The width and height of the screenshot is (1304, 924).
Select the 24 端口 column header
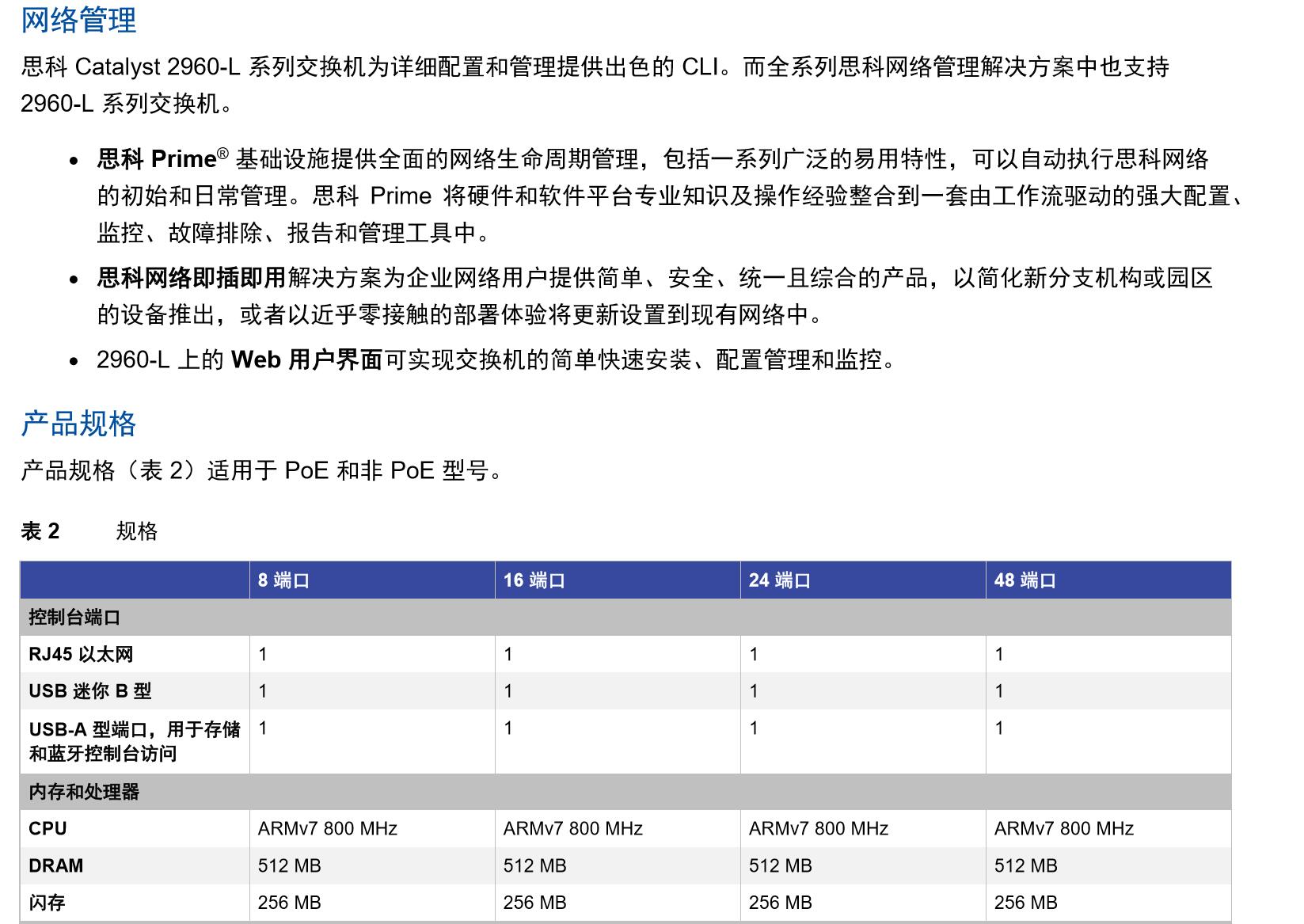coord(779,580)
